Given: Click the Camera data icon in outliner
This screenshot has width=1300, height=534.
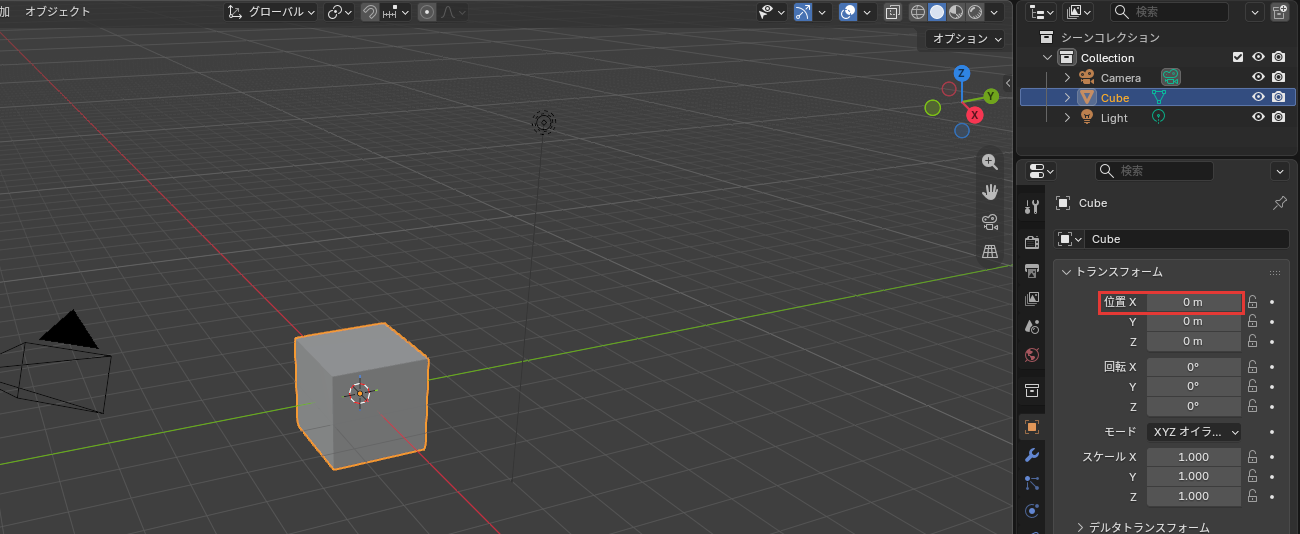Looking at the screenshot, I should [1171, 77].
